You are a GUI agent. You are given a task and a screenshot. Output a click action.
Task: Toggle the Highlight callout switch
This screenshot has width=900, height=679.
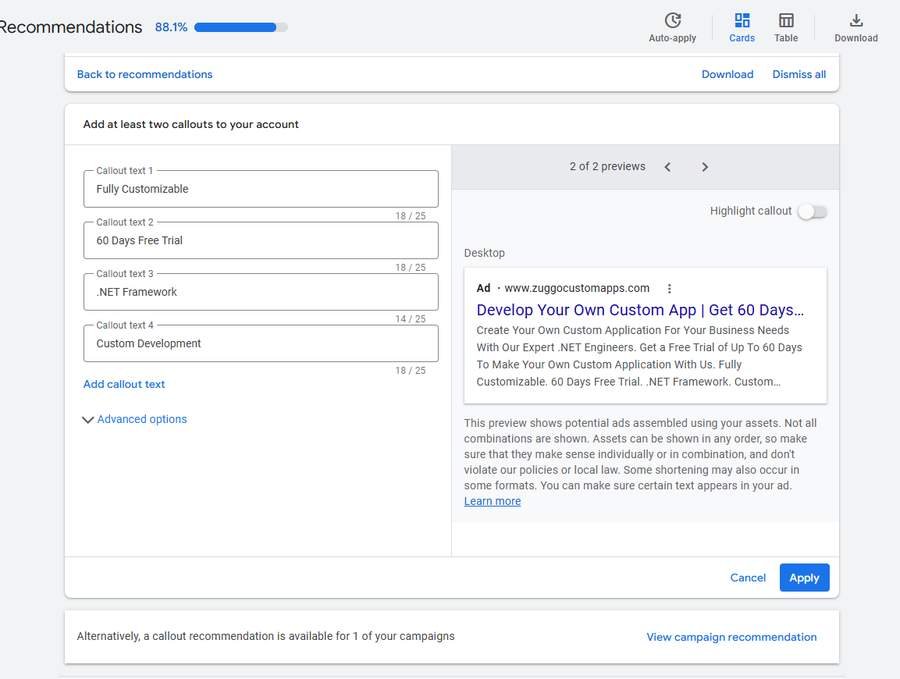pyautogui.click(x=813, y=212)
